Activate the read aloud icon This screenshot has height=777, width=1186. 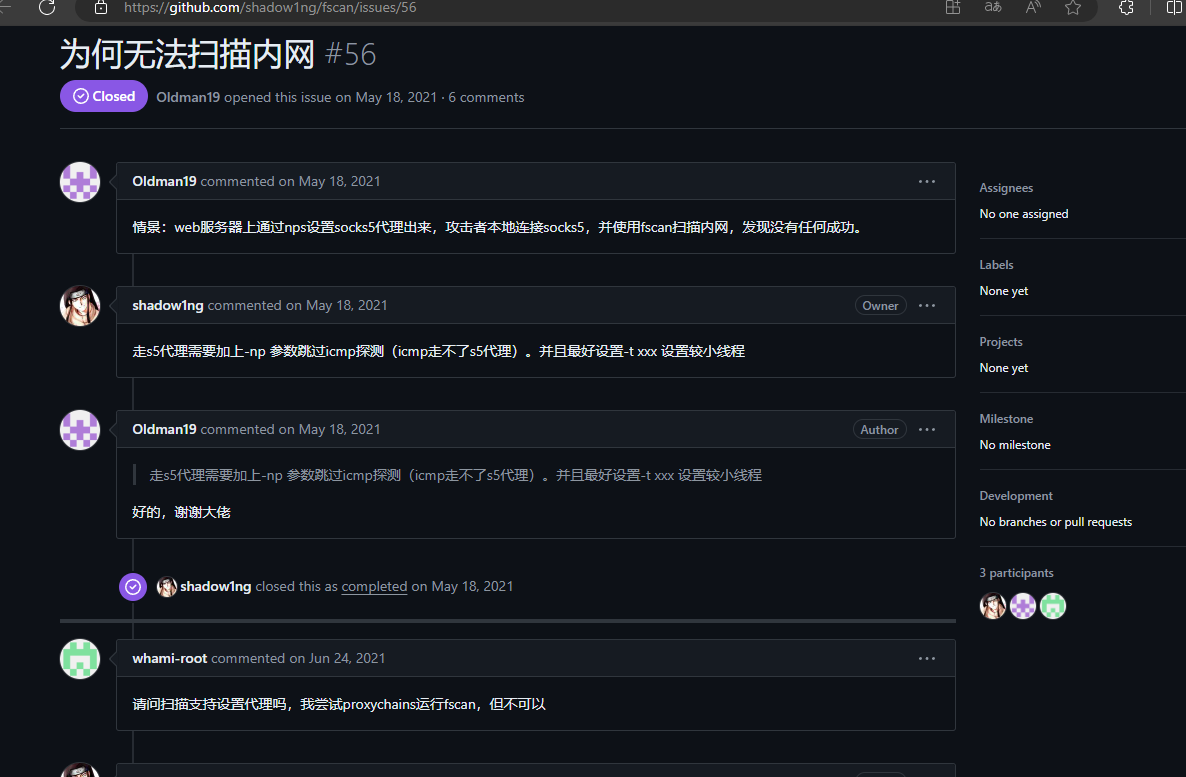pyautogui.click(x=1033, y=8)
